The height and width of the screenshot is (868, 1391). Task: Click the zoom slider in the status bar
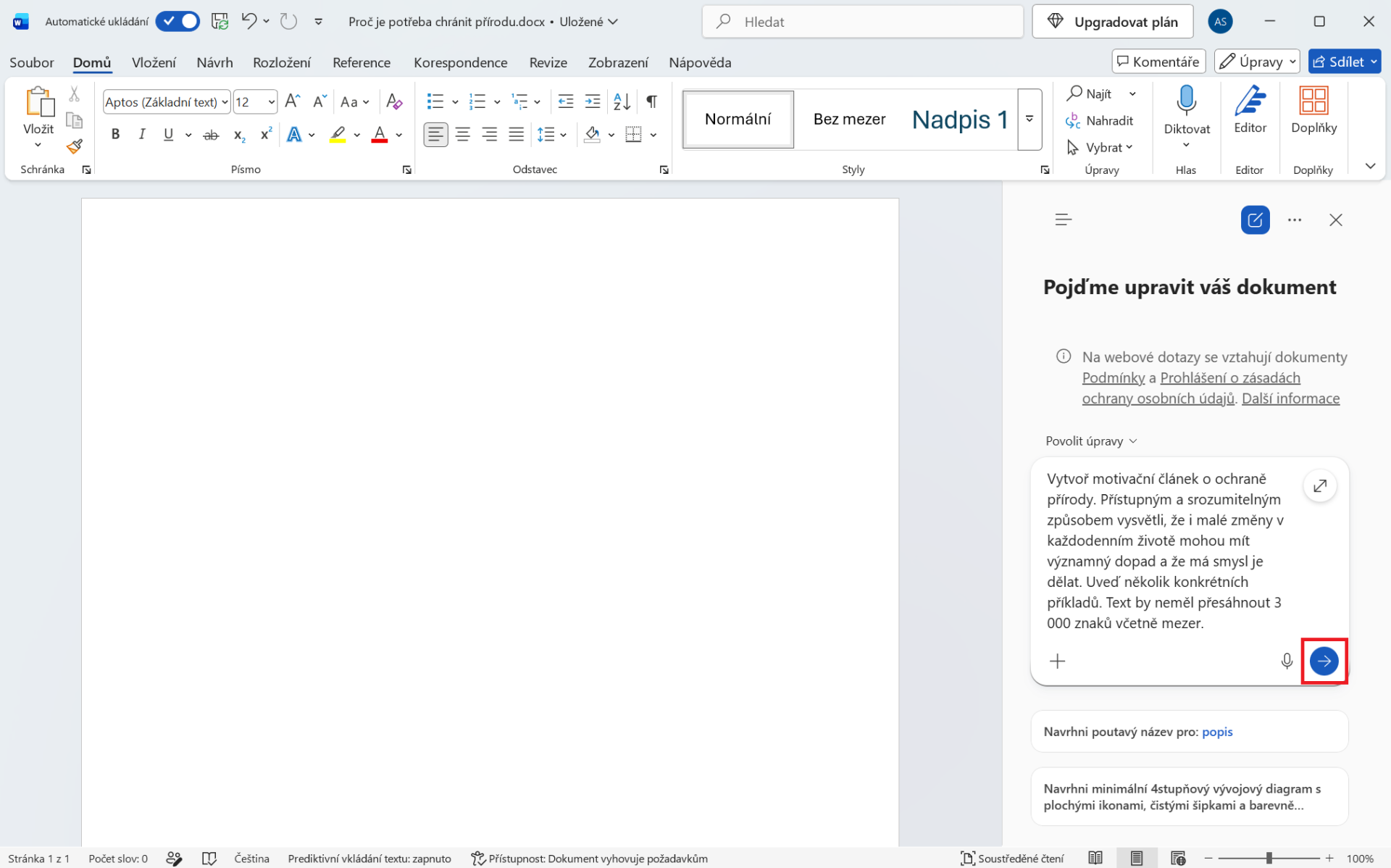point(1269,858)
